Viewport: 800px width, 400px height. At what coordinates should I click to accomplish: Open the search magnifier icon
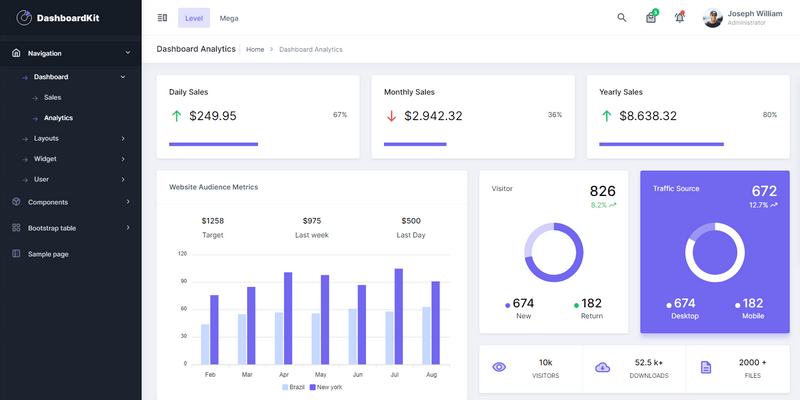(622, 18)
